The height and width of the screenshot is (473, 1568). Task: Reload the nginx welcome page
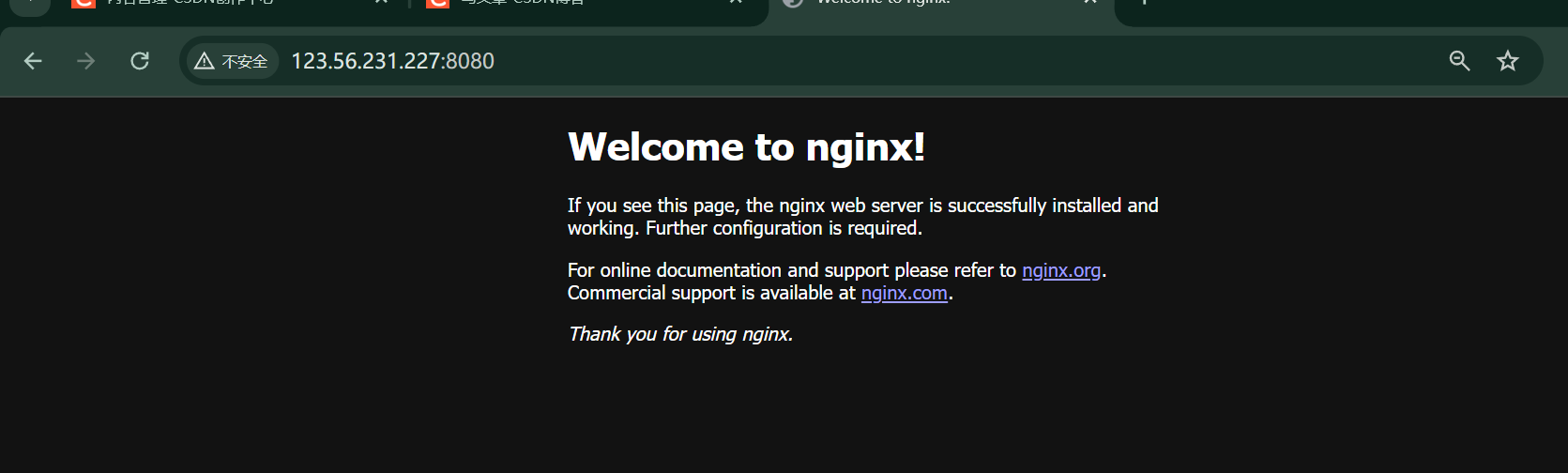point(140,61)
